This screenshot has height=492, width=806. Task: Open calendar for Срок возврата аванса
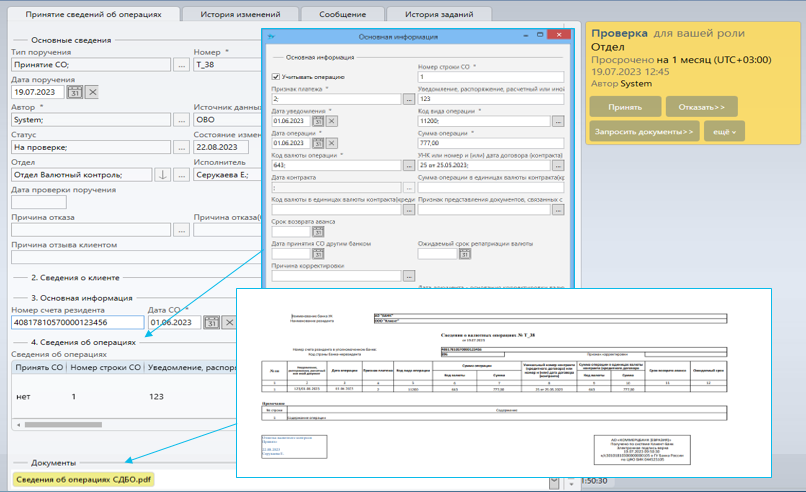[x=320, y=232]
